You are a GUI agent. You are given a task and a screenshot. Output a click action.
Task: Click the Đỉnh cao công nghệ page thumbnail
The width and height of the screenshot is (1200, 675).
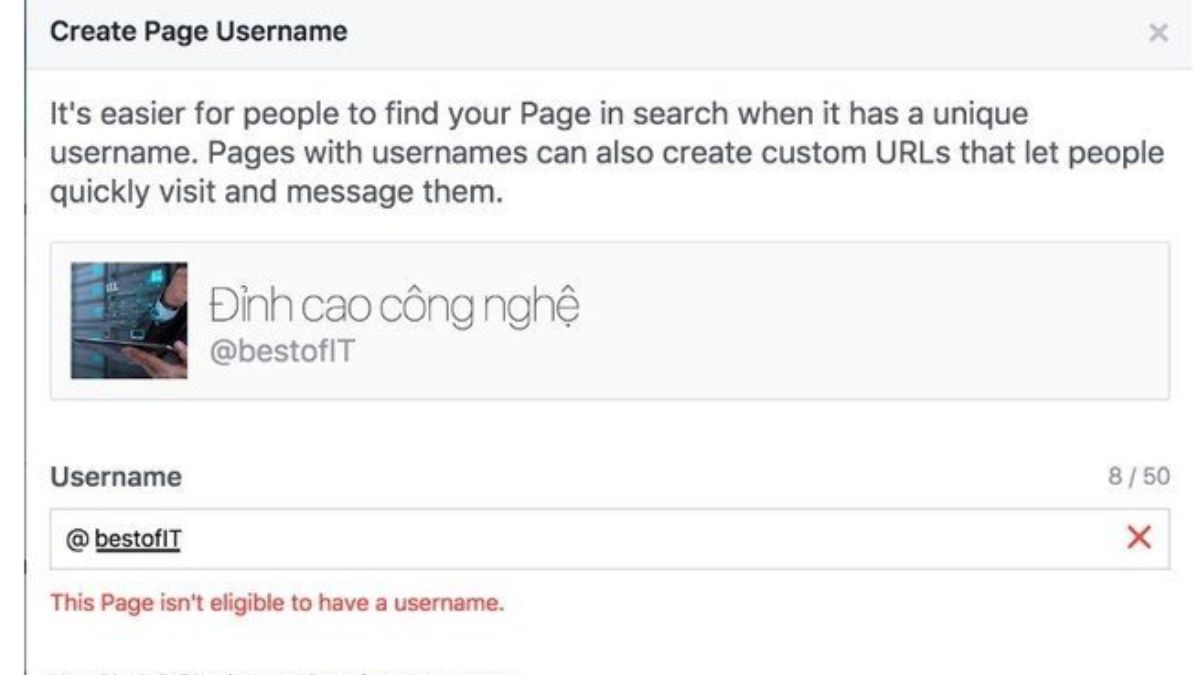(129, 320)
